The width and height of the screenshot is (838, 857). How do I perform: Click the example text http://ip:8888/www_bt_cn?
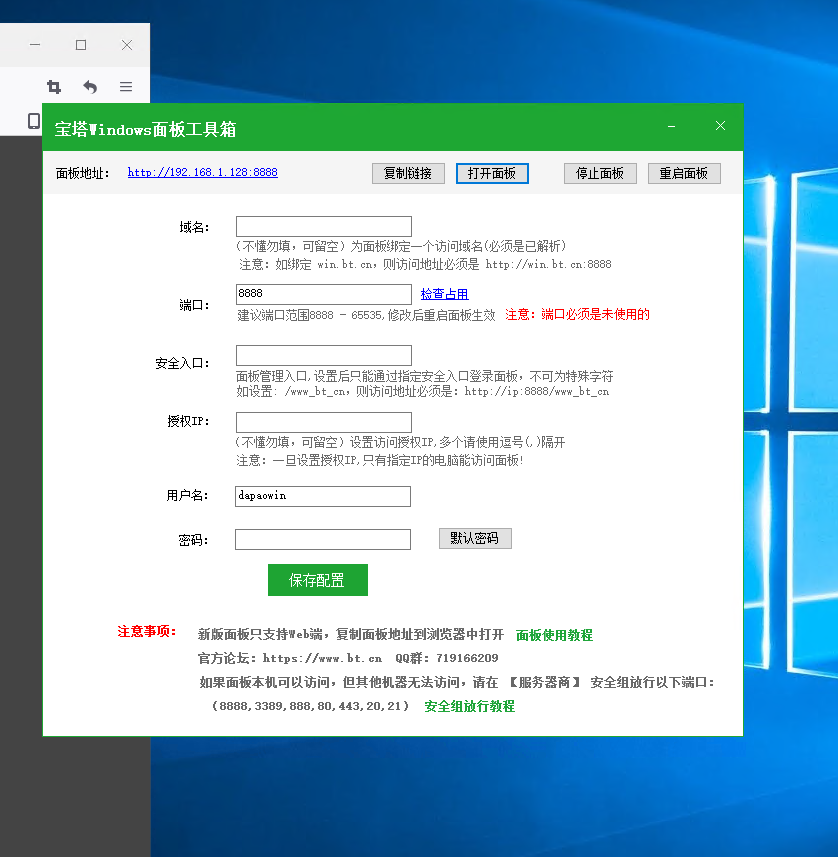pos(537,391)
